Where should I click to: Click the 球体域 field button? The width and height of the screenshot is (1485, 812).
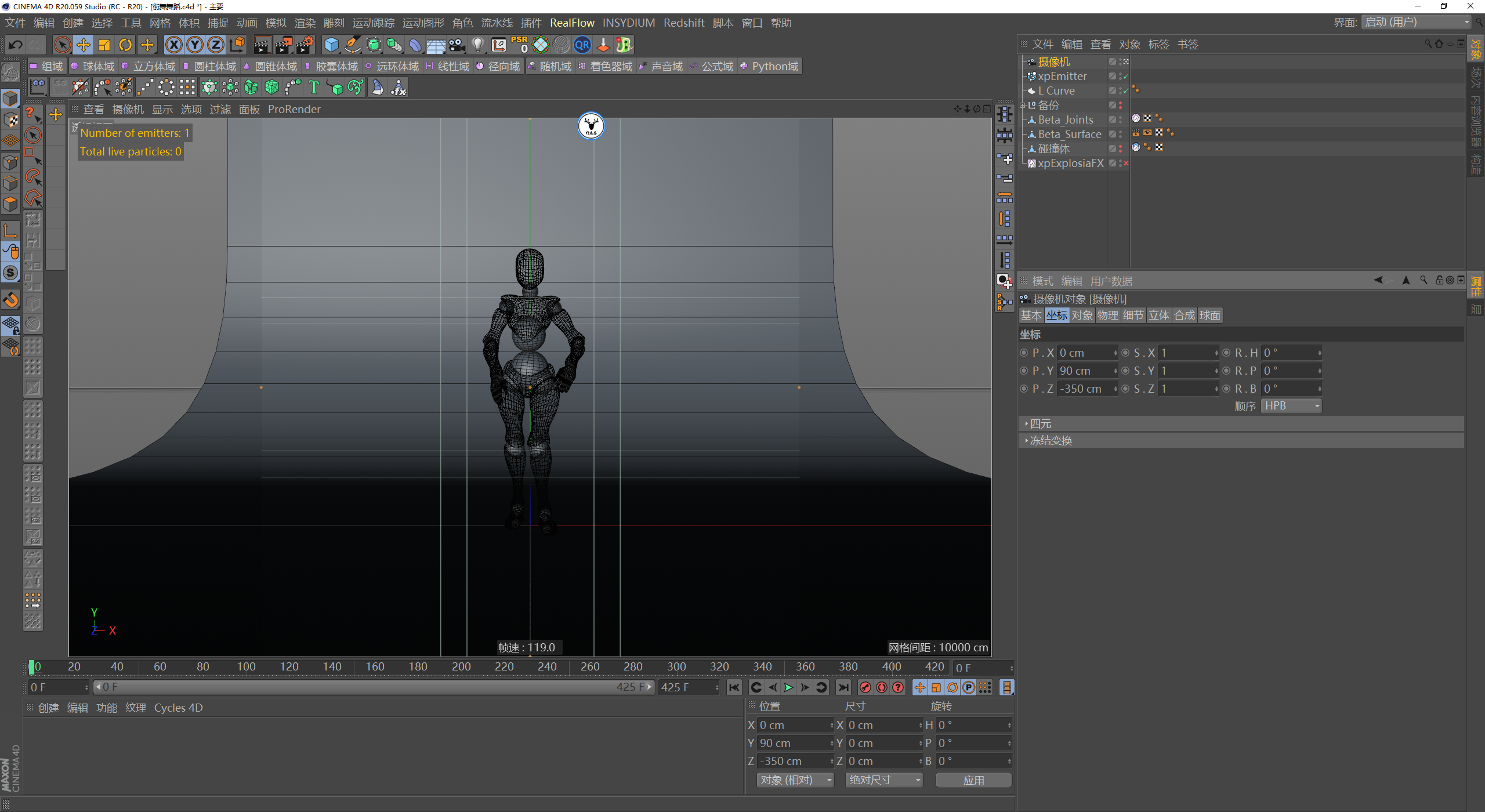(93, 67)
